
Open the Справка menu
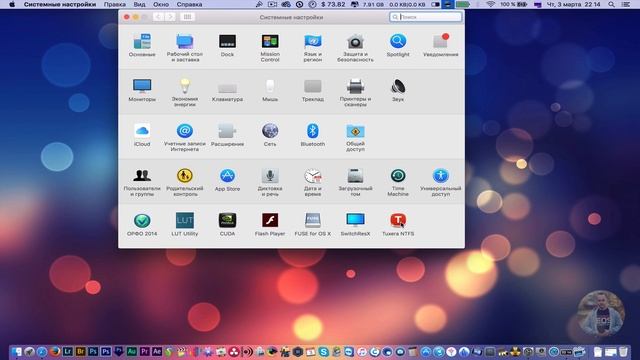coord(189,4)
